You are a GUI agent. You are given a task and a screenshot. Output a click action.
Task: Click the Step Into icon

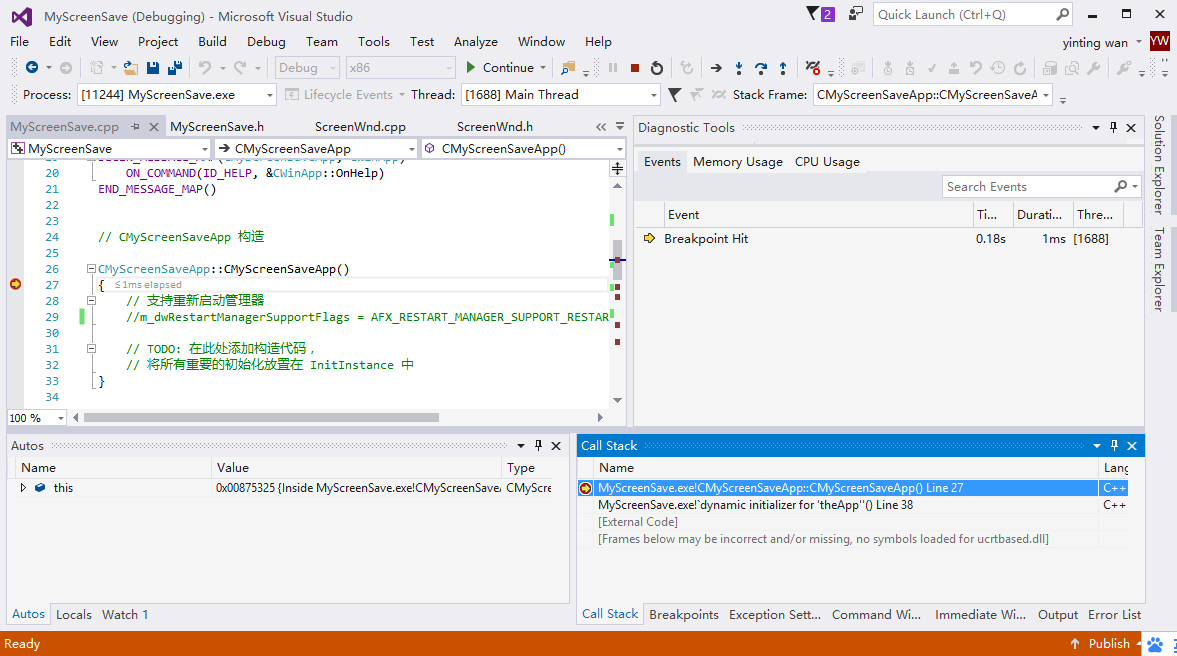739,68
